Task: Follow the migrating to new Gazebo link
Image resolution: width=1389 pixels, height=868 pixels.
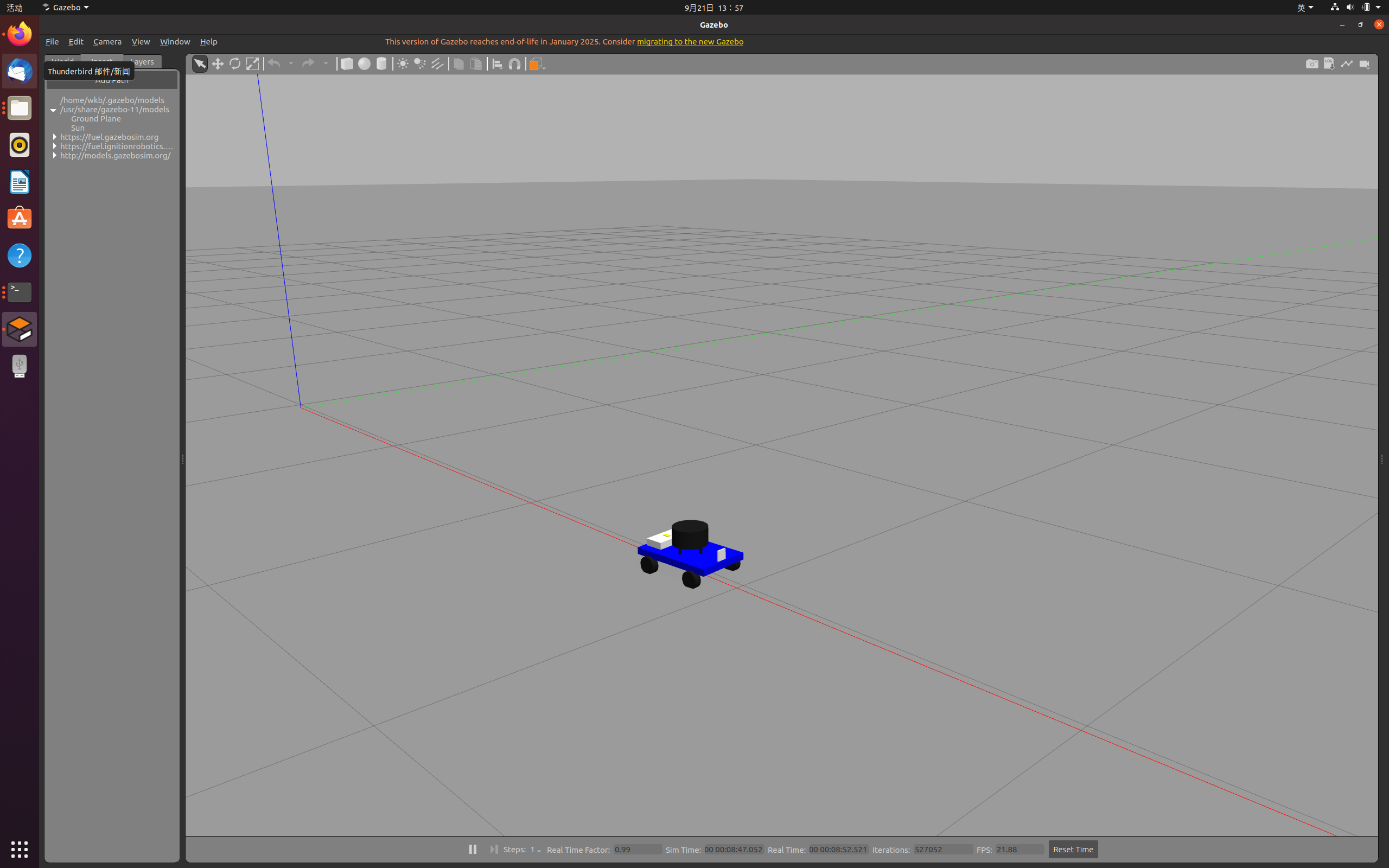Action: pyautogui.click(x=690, y=41)
